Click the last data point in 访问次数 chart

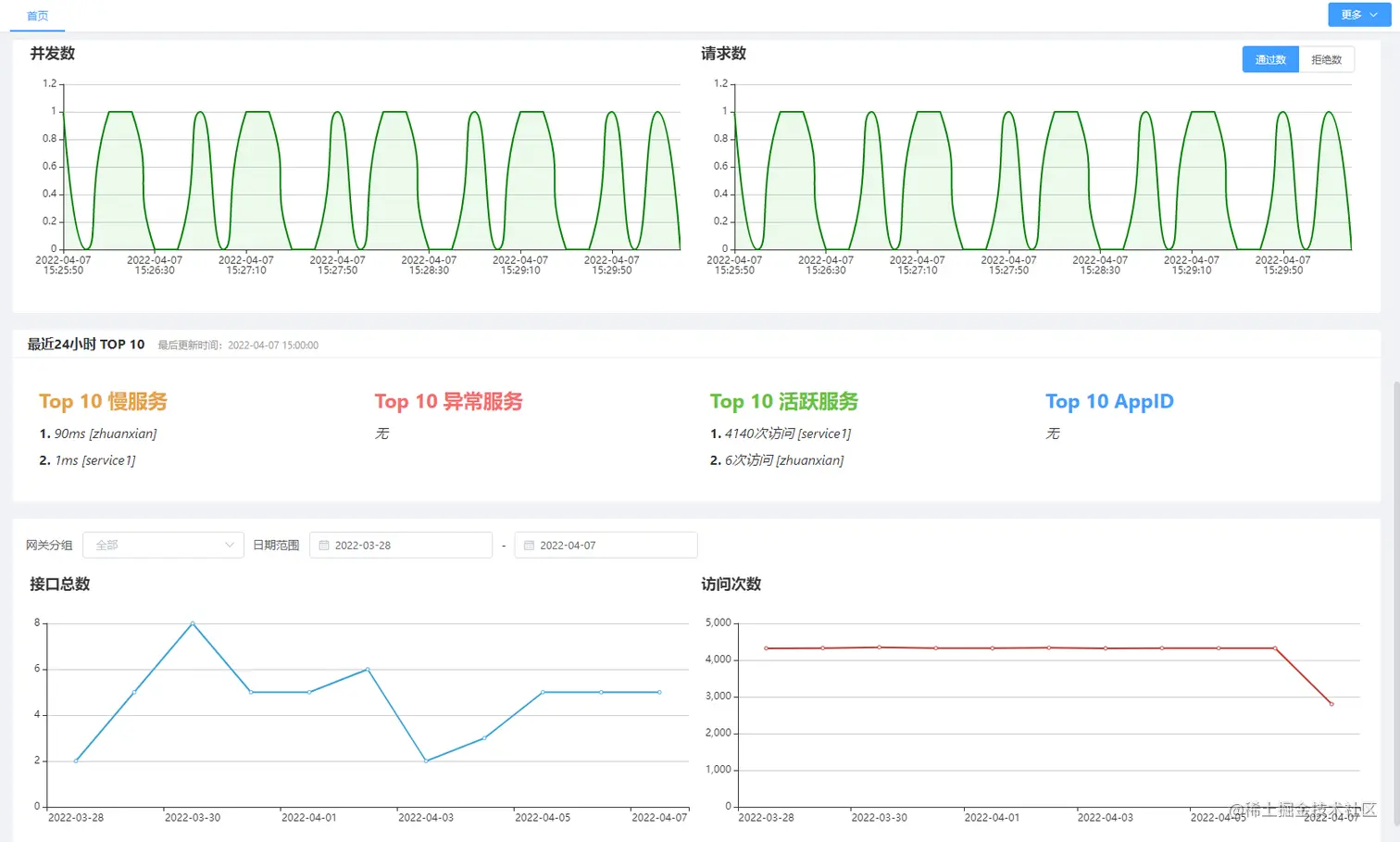pyautogui.click(x=1331, y=704)
